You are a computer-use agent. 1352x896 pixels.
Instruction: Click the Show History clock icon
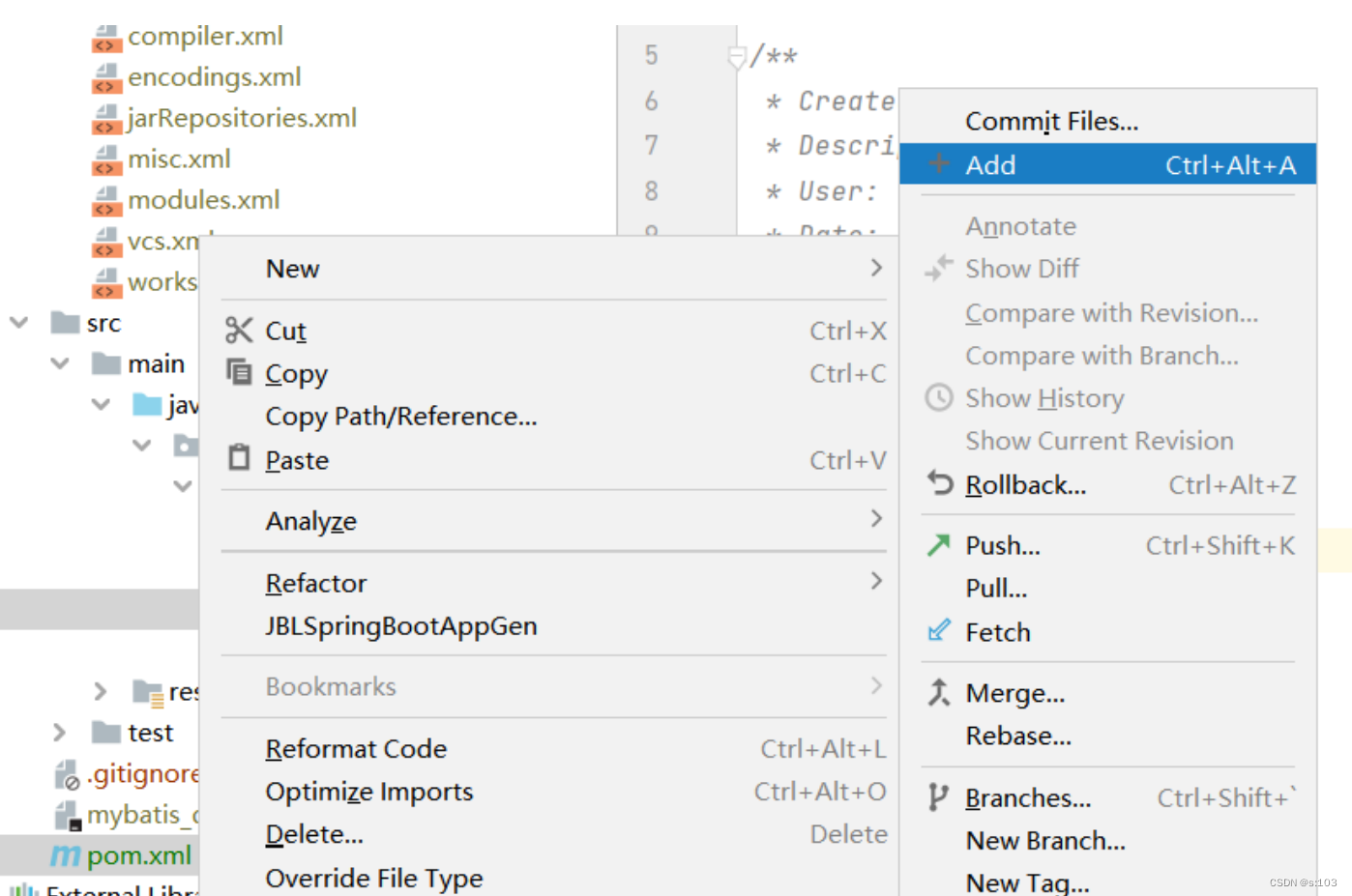(x=939, y=397)
